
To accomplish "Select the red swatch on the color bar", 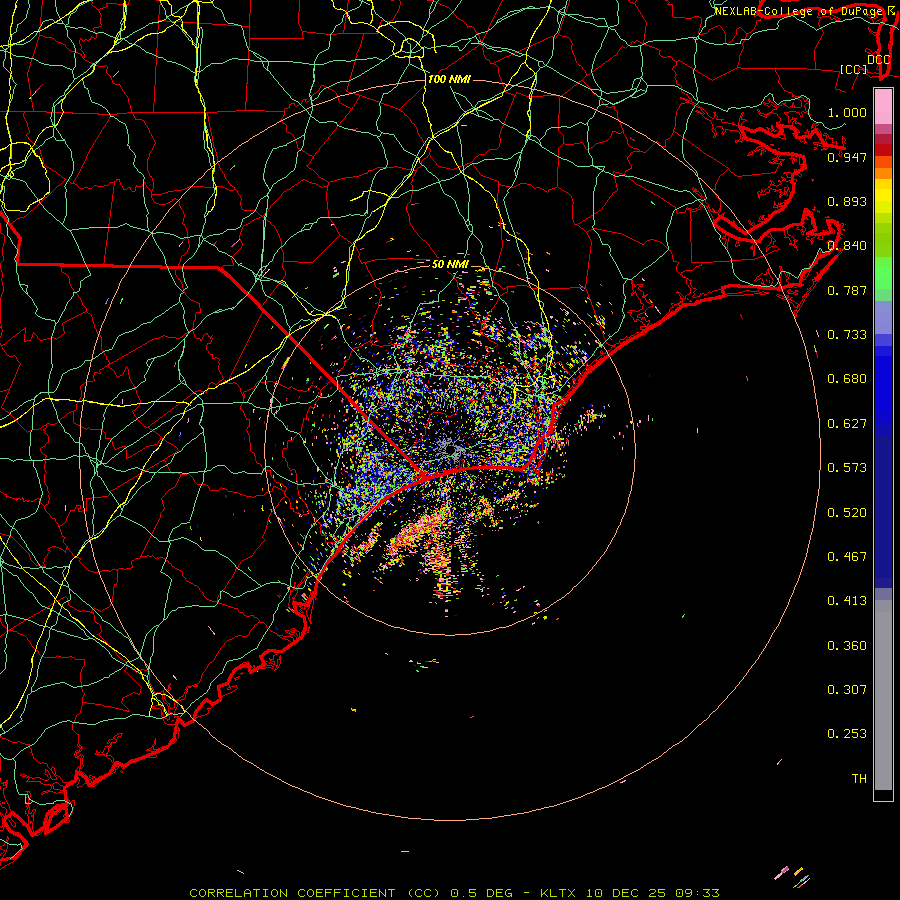I will pos(883,150).
